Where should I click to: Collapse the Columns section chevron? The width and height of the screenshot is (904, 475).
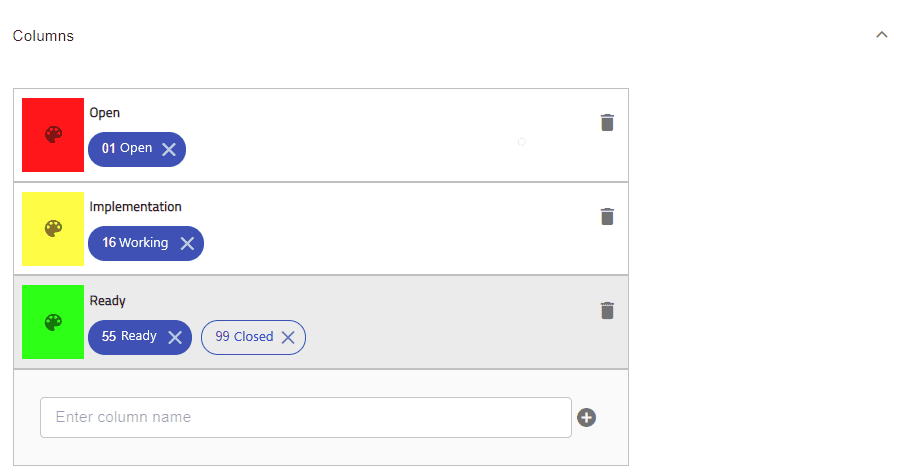click(x=882, y=35)
